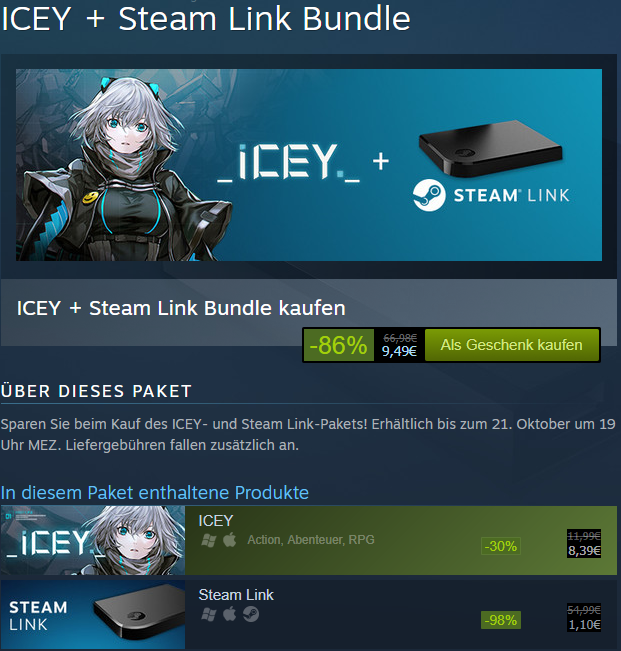Click the ICEY genre tags Action, Abenteuer, RPG
This screenshot has width=621, height=651.
click(311, 540)
